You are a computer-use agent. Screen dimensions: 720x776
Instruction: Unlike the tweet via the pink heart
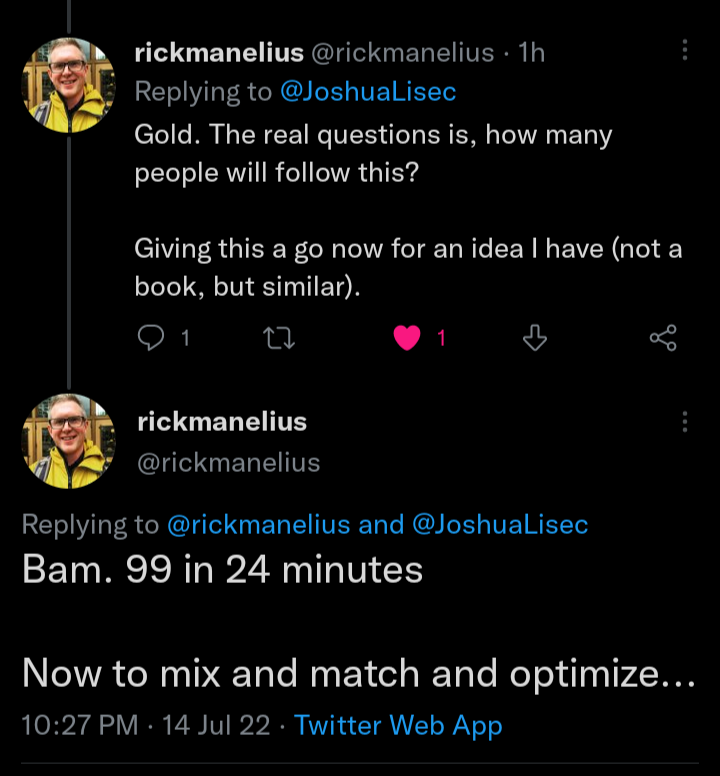[x=406, y=339]
